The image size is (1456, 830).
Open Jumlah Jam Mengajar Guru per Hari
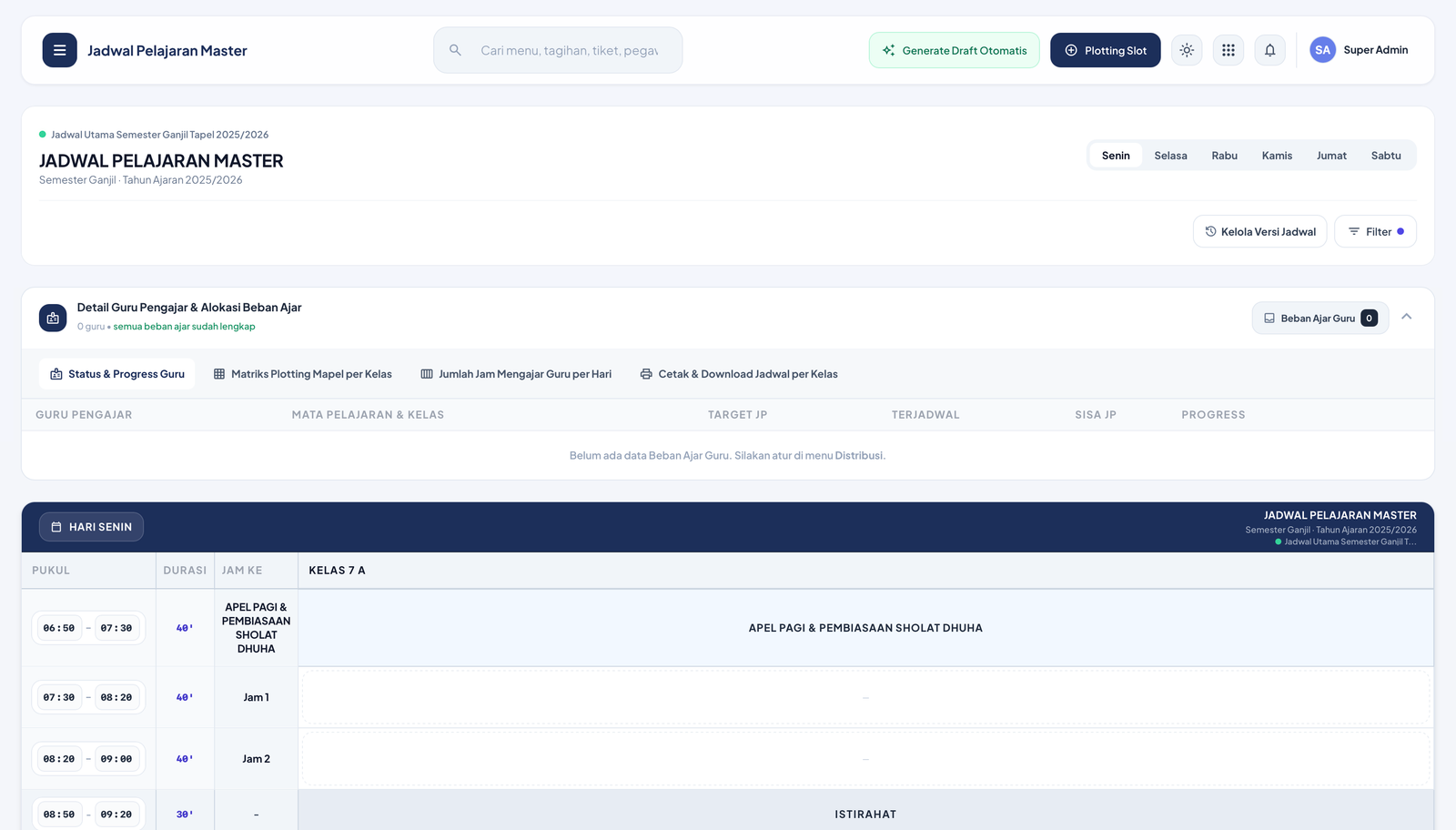coord(516,374)
